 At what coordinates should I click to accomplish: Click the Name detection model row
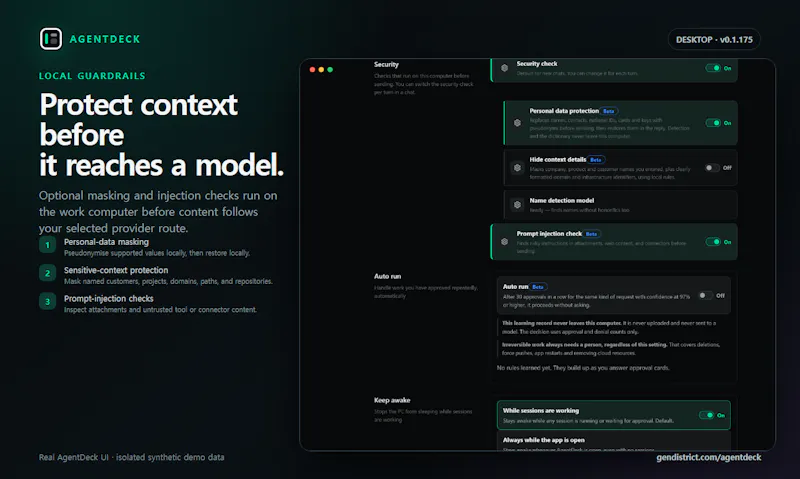tap(620, 205)
